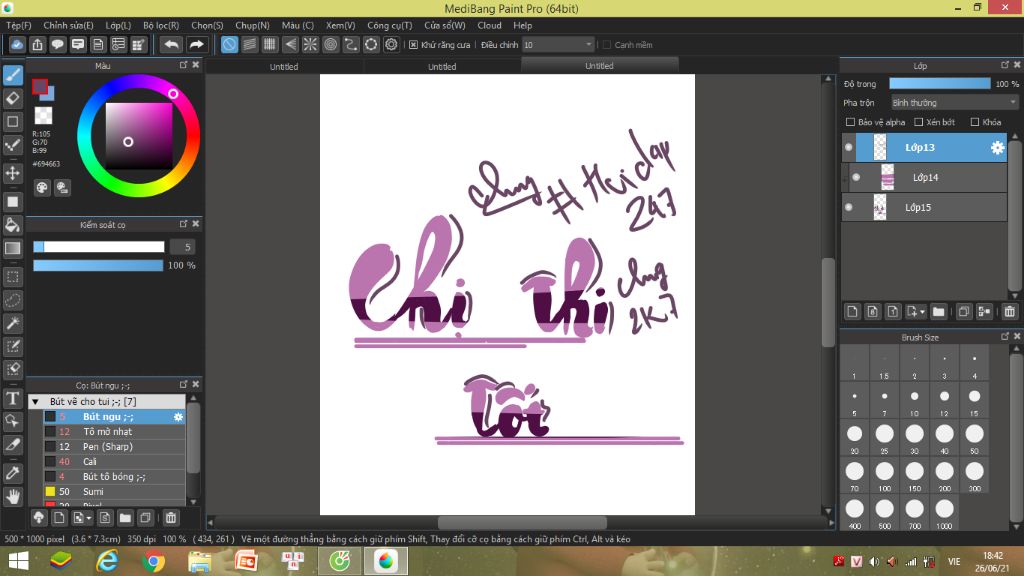Select the Eyedropper tool
Screen dimensions: 1024x576
pyautogui.click(x=12, y=473)
